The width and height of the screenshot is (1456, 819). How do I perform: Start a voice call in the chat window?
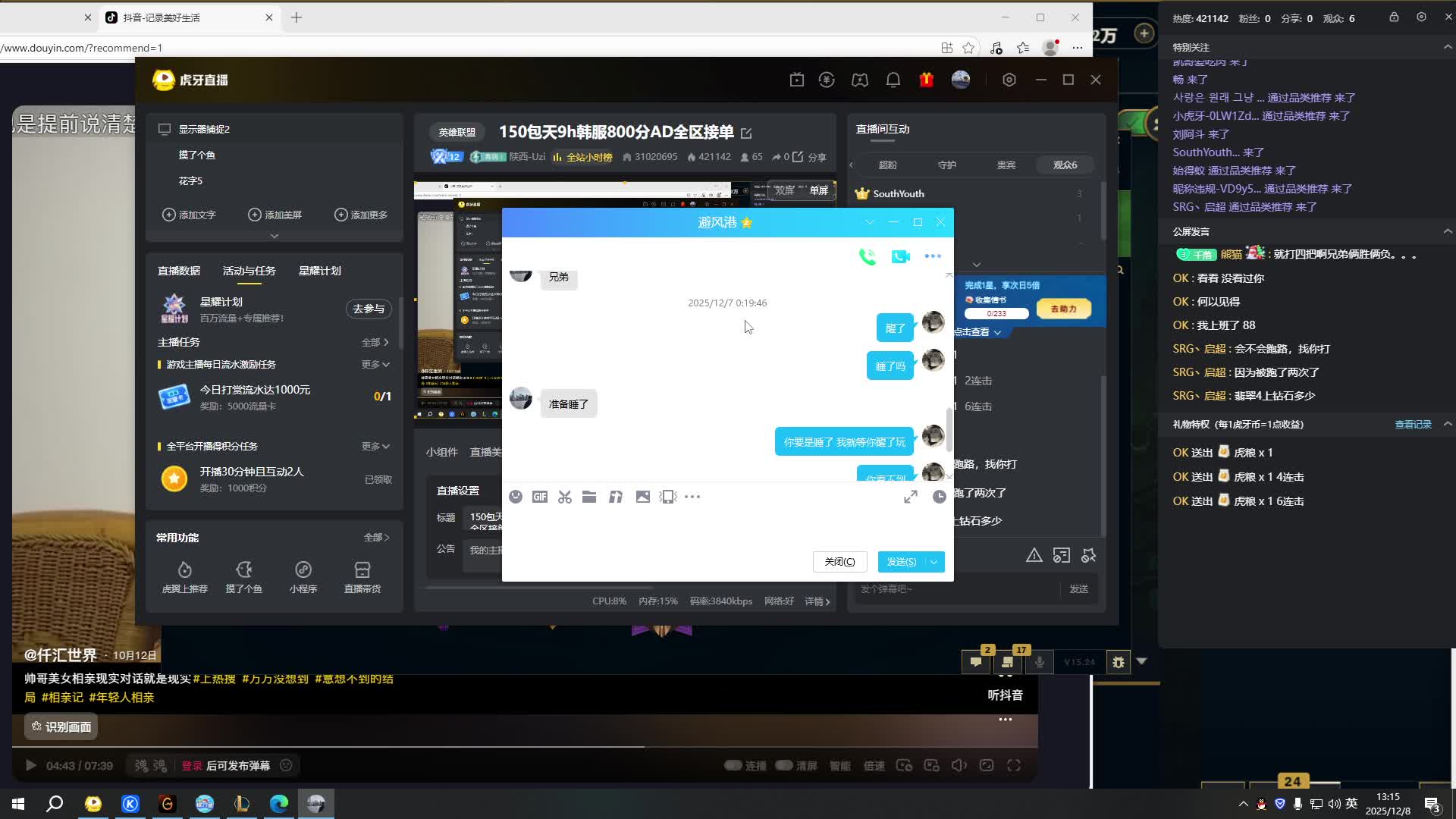(x=868, y=256)
